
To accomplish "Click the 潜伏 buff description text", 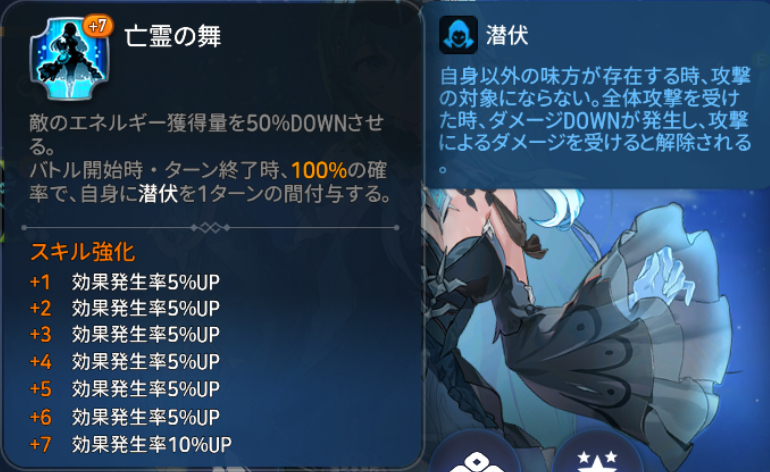I will coord(595,120).
